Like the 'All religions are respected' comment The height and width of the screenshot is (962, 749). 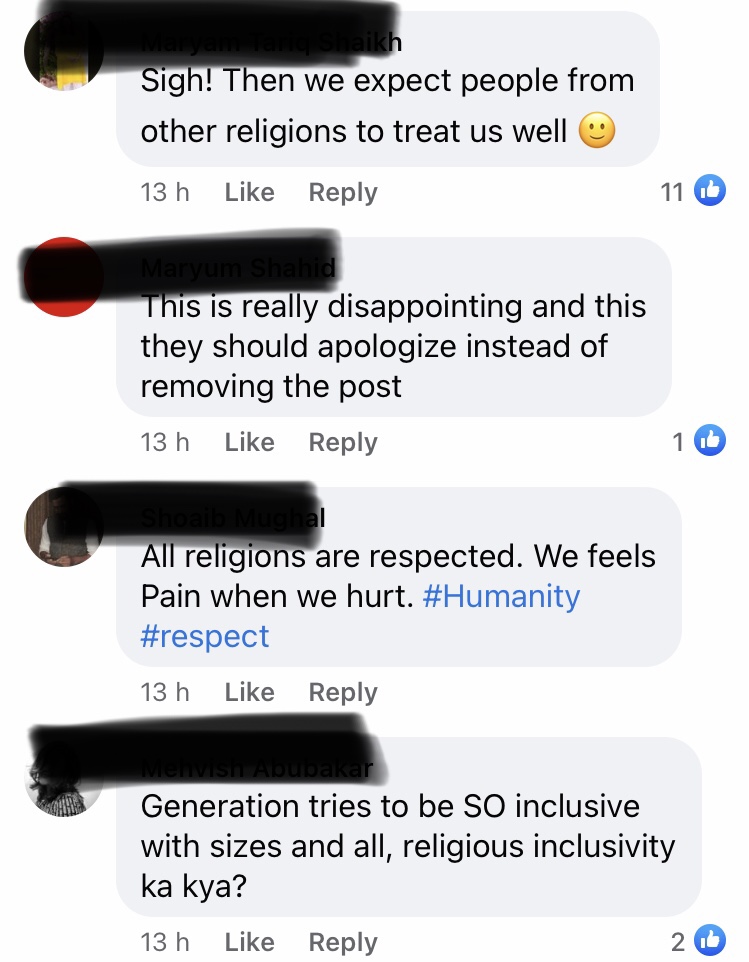click(x=249, y=692)
